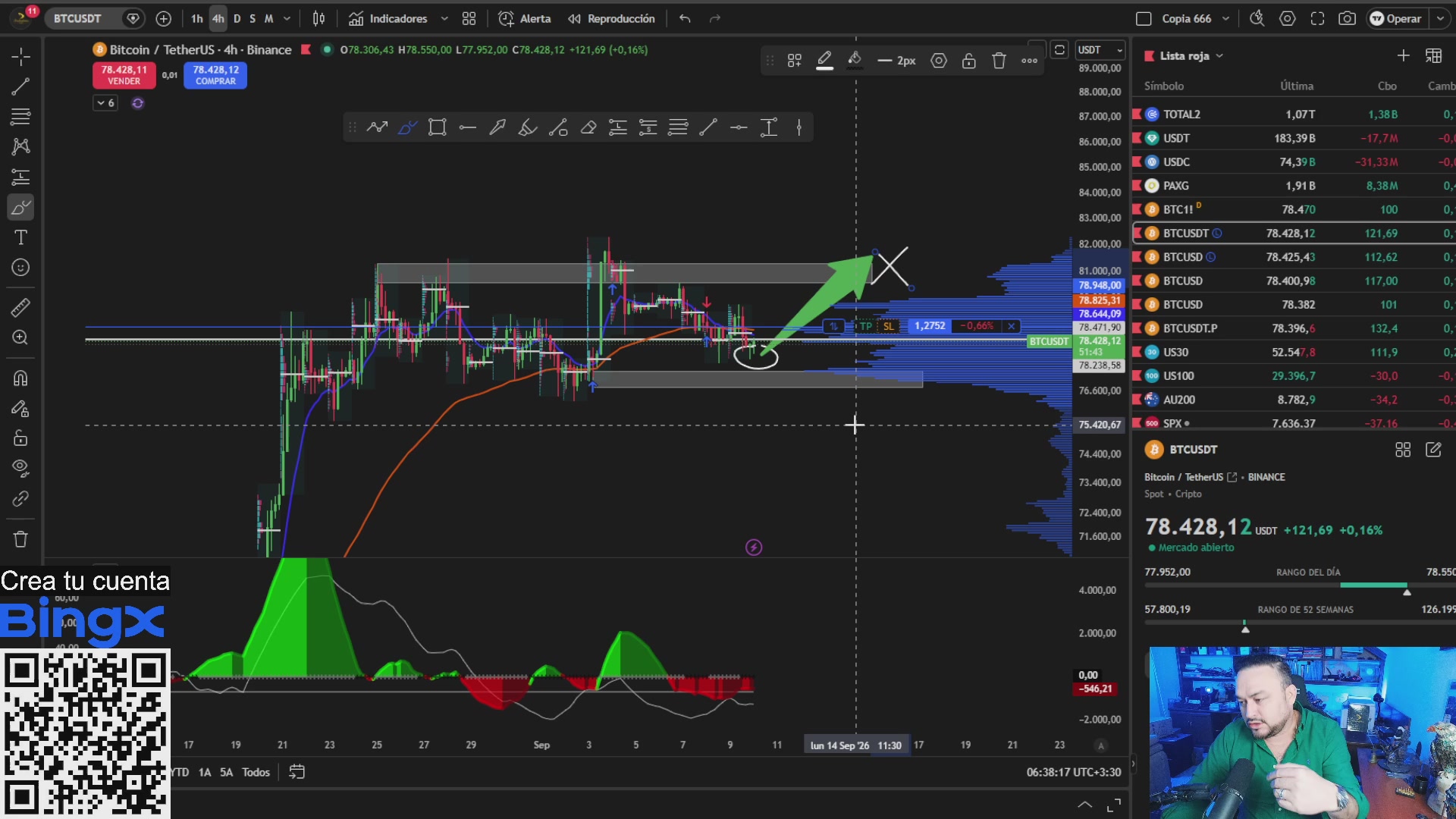Toggle lock all drawings
This screenshot has height=819, width=1456.
(20, 438)
